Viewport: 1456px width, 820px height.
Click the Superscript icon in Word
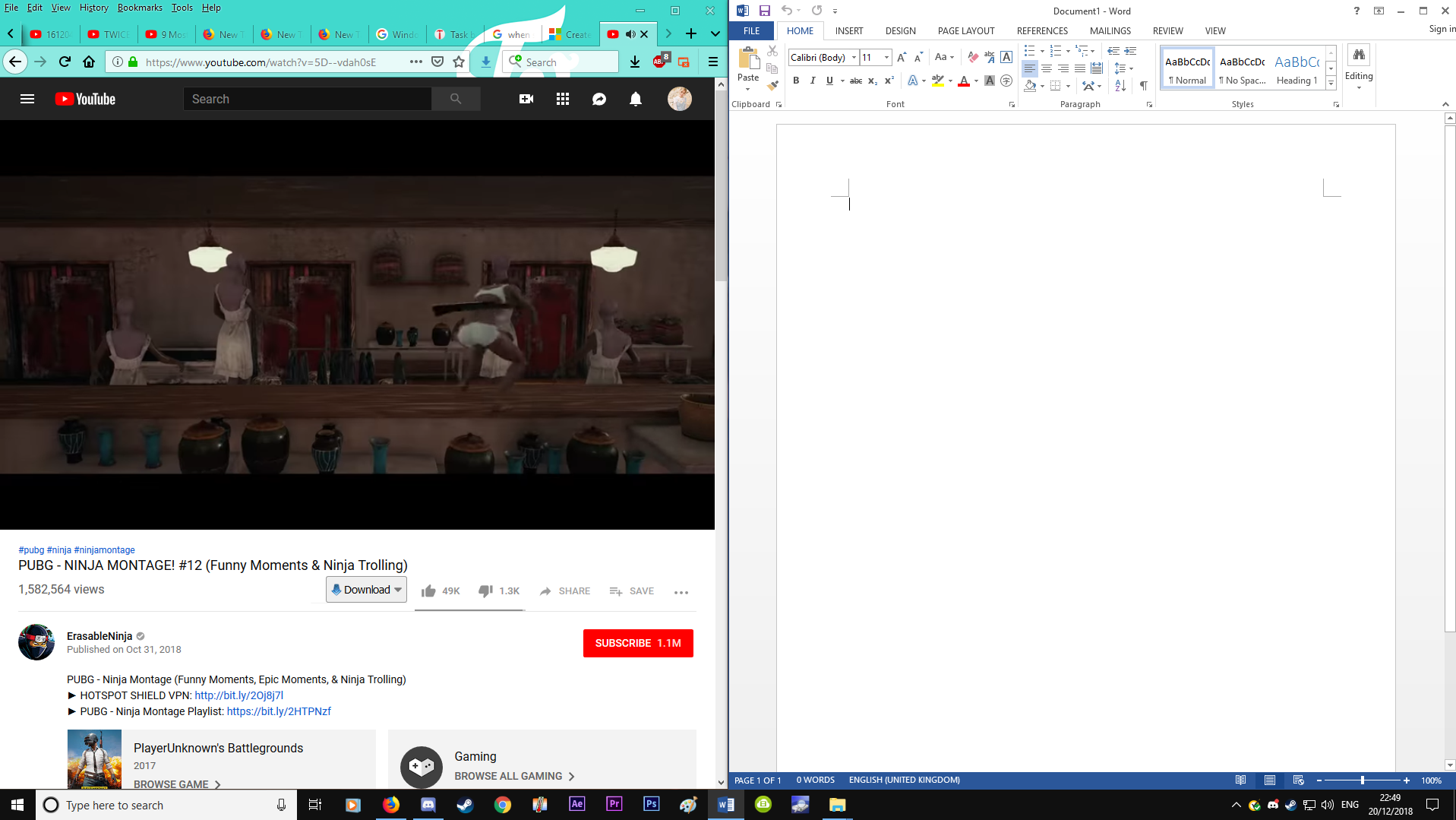pos(889,81)
